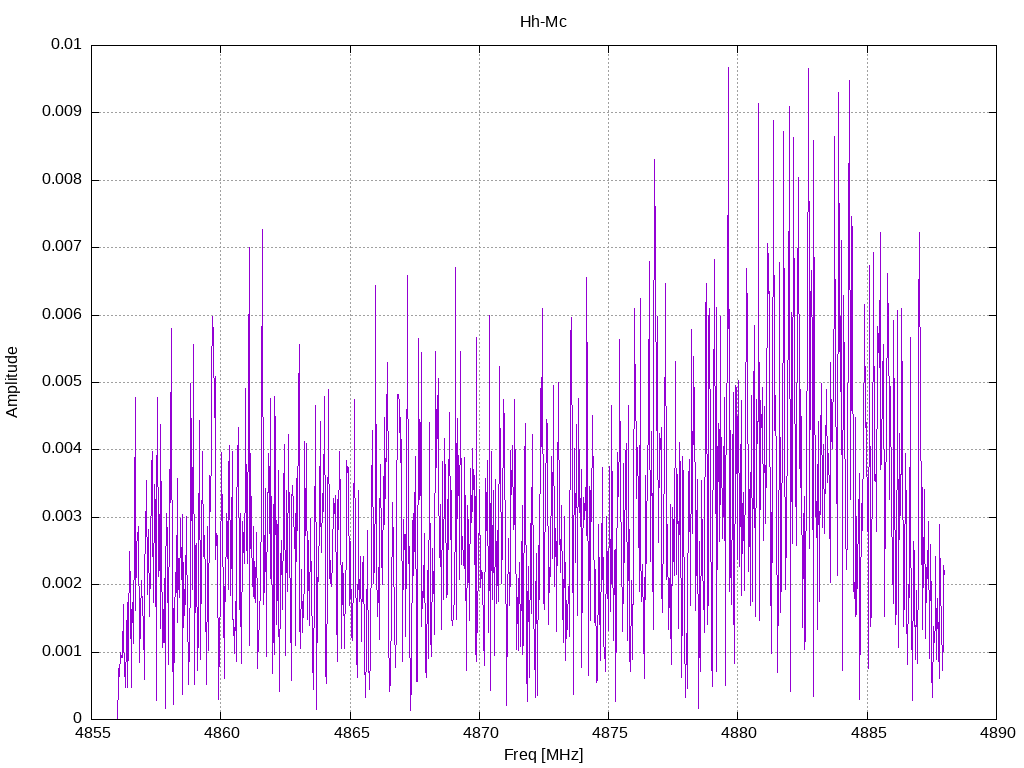Click the 4870 x-axis tick label
The image size is (1024, 768).
(x=480, y=733)
